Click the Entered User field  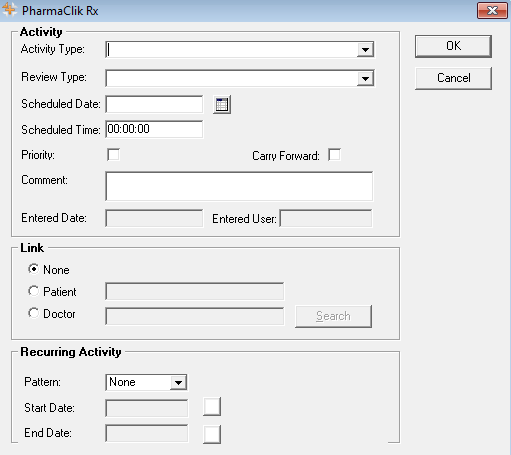tap(326, 218)
